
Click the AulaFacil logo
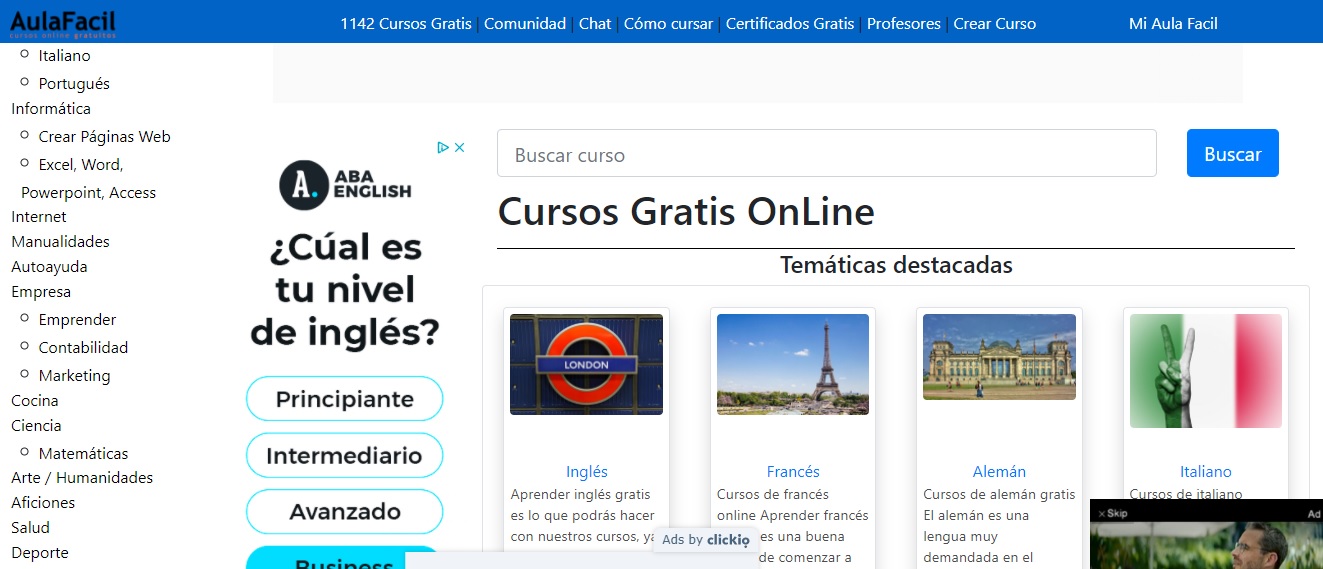click(62, 22)
